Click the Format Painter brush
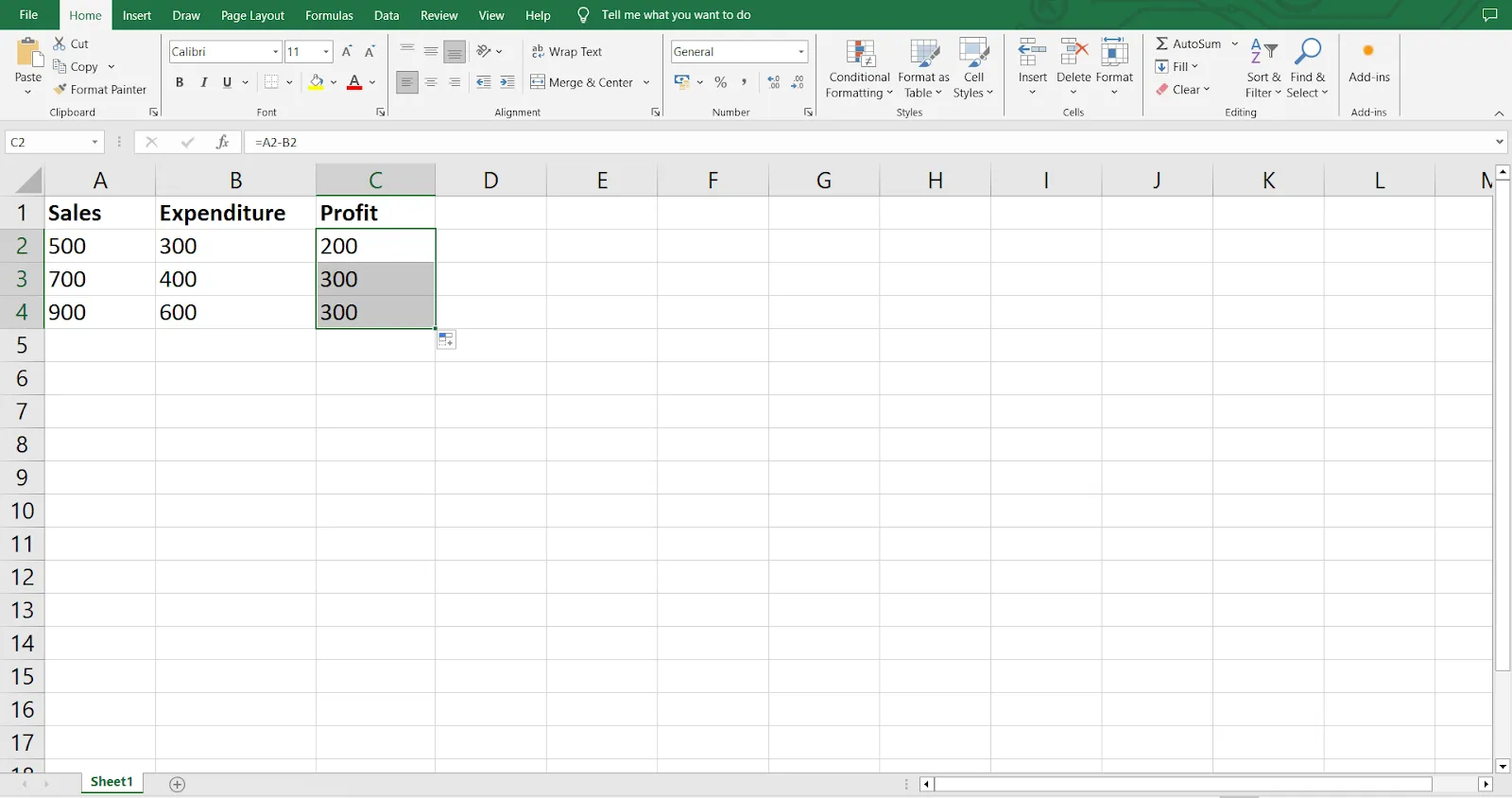1512x798 pixels. point(60,89)
